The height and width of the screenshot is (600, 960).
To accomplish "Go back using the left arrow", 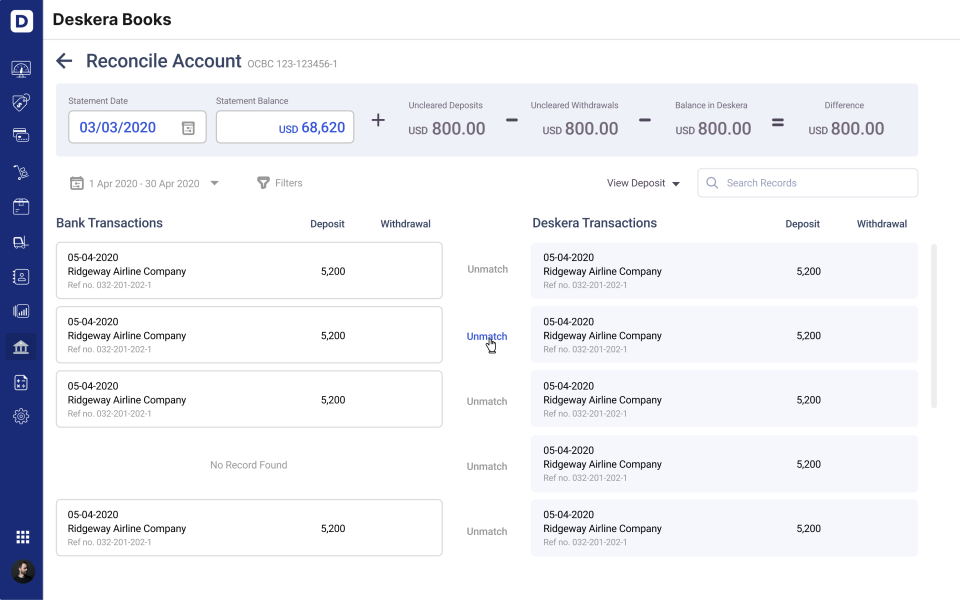I will point(64,61).
